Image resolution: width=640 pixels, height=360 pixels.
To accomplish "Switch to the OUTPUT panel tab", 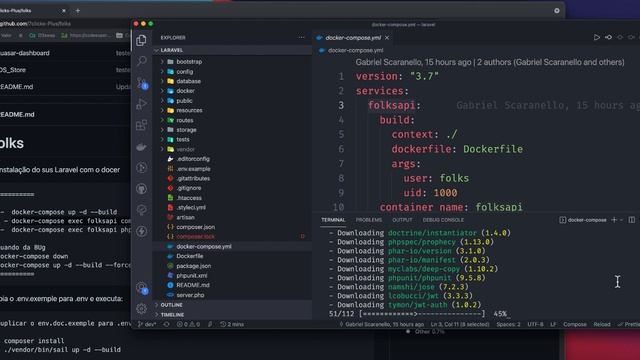I will (402, 220).
